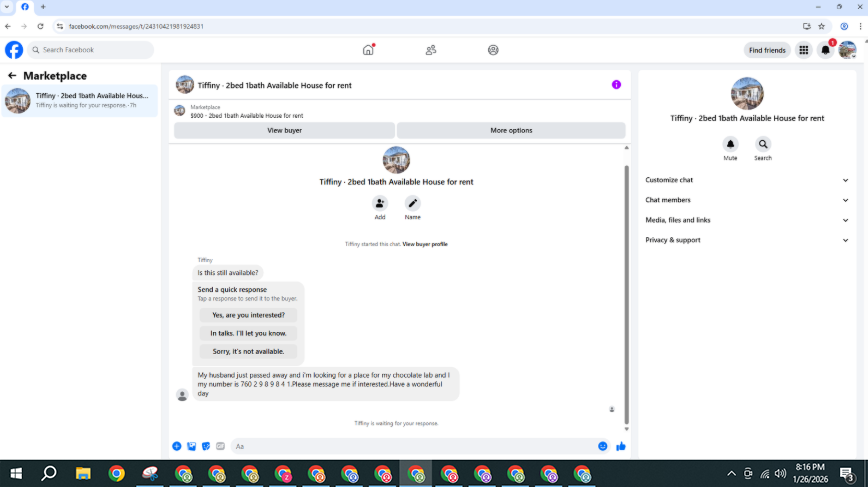Open the first Chrome icon on the taskbar

(116, 474)
